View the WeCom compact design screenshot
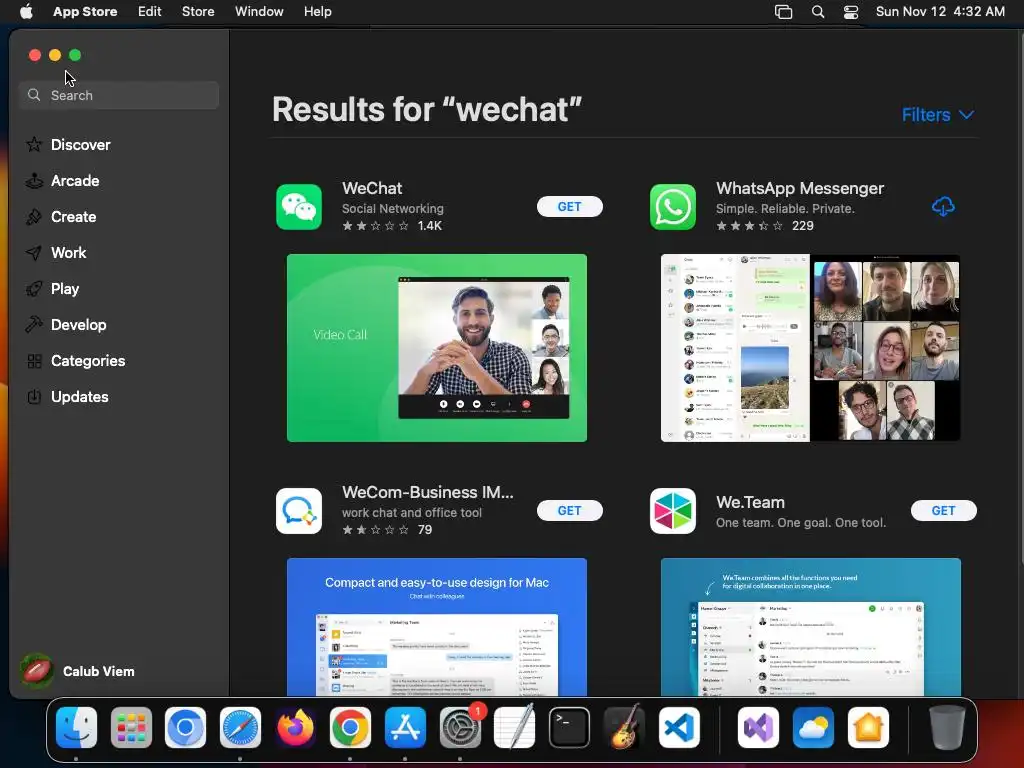The image size is (1024, 768). pos(437,627)
